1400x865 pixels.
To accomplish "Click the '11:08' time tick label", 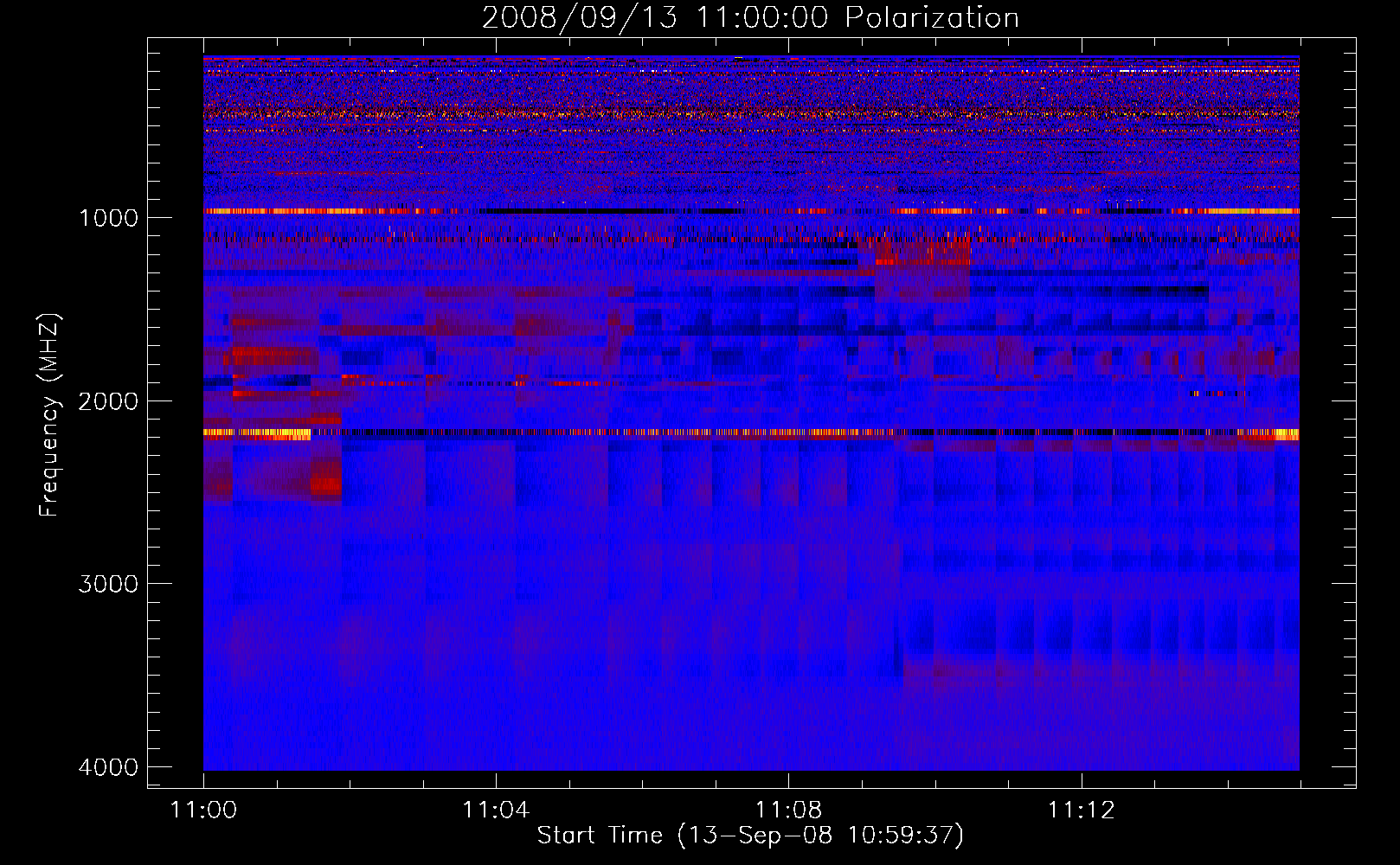I will [788, 811].
